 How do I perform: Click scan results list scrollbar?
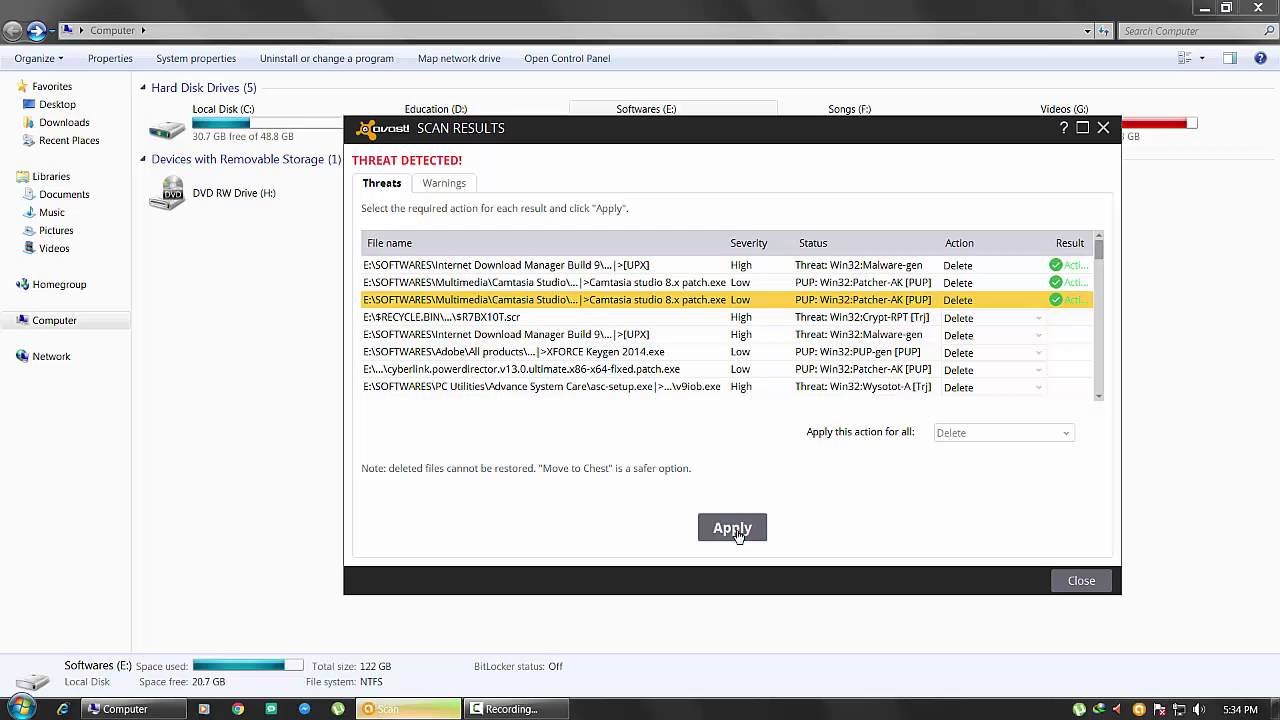pos(1099,316)
